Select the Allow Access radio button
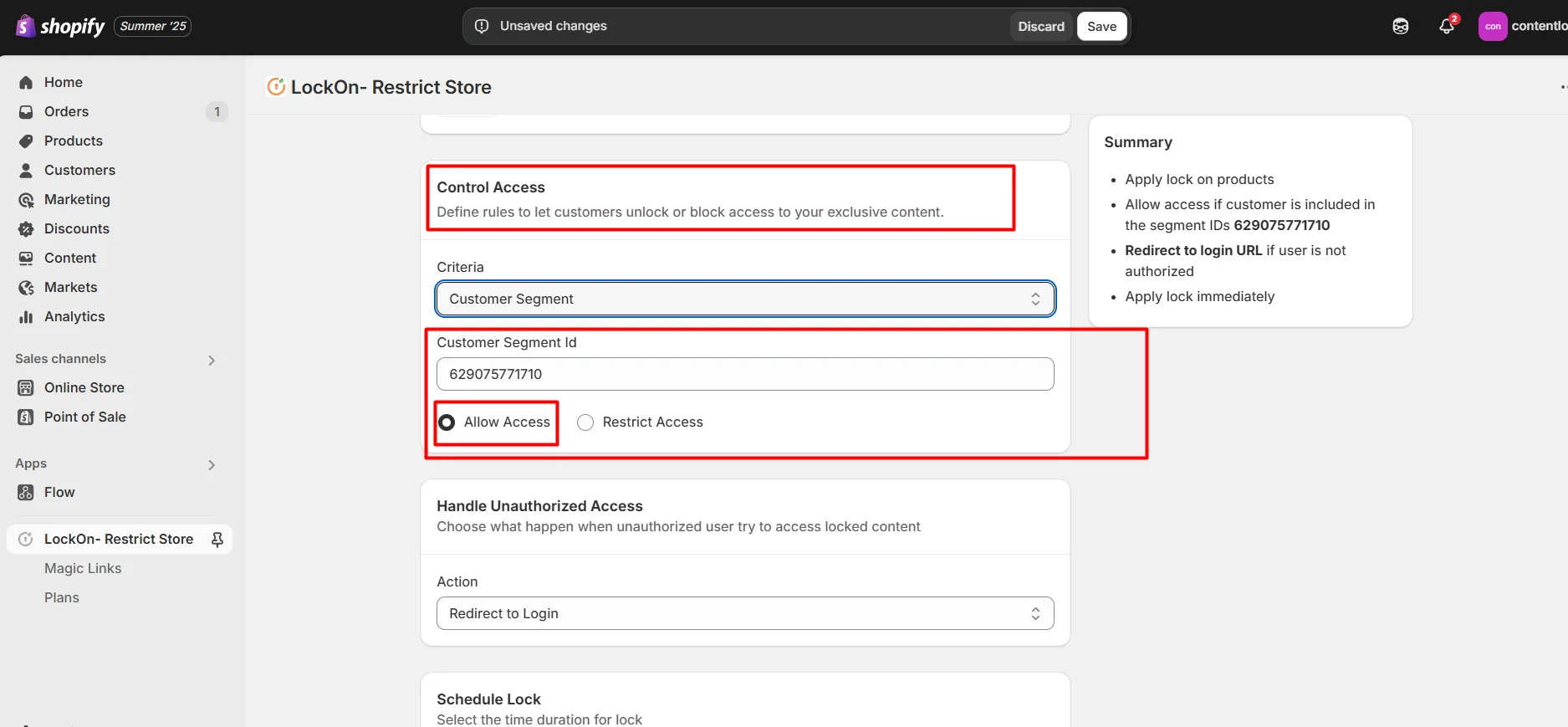This screenshot has height=727, width=1568. click(x=447, y=422)
